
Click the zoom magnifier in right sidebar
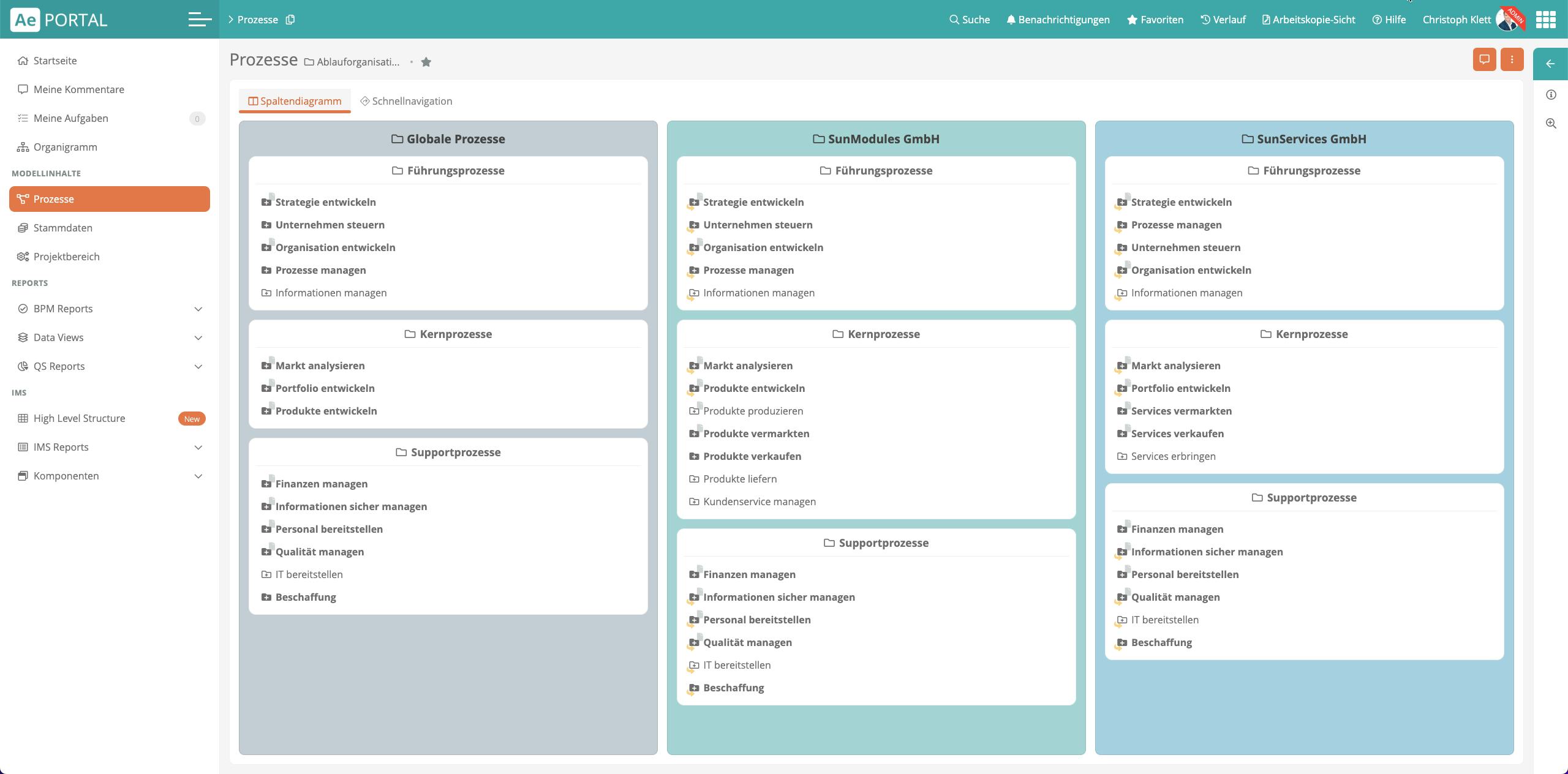tap(1551, 124)
